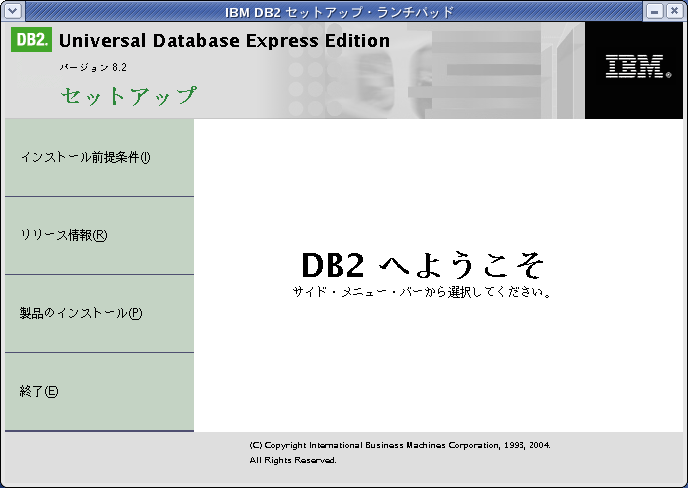This screenshot has width=688, height=488.
Task: Select リリース情報 in the side menu
Action: coord(99,236)
